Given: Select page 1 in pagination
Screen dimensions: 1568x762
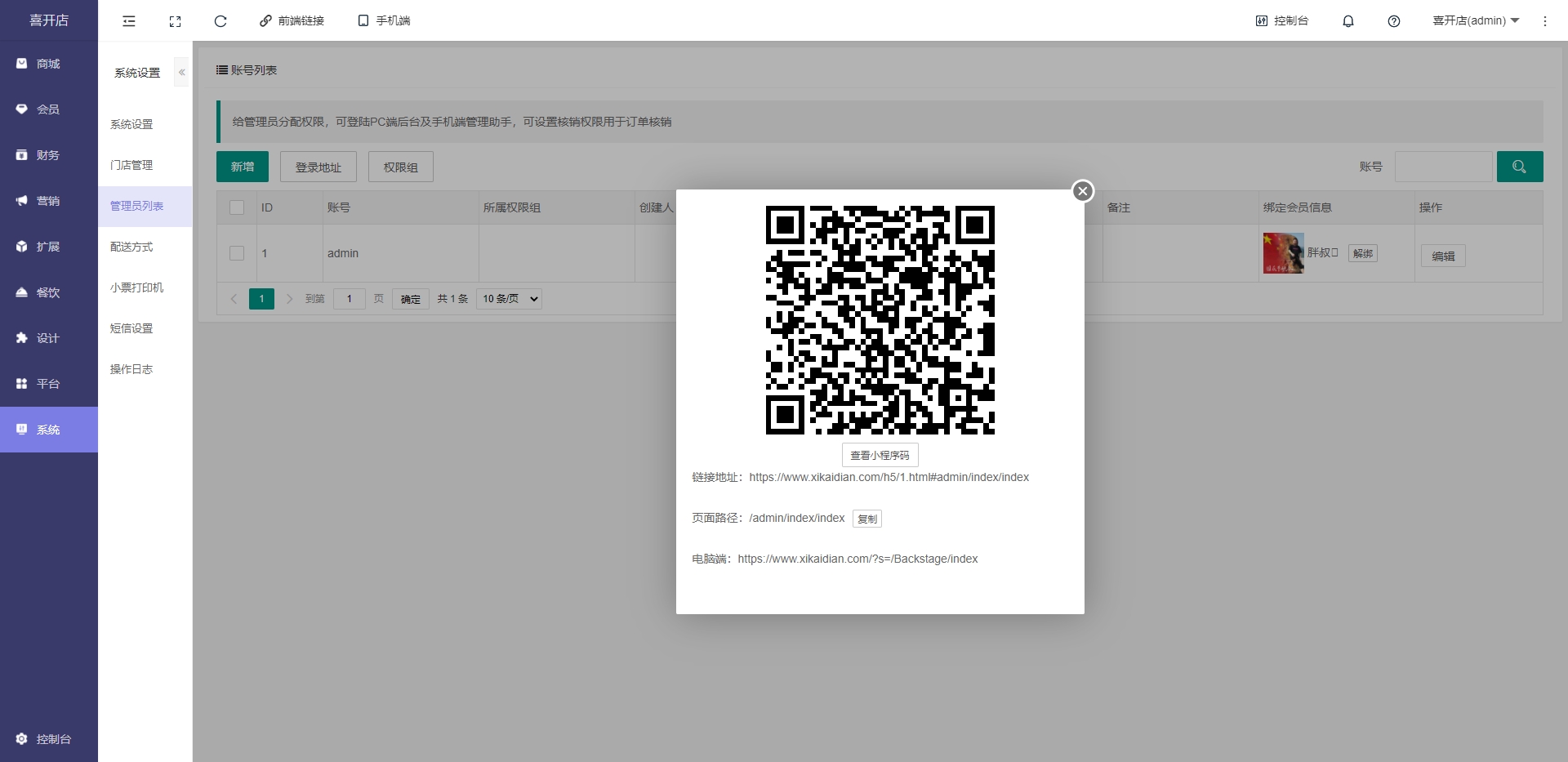Looking at the screenshot, I should click(x=261, y=299).
